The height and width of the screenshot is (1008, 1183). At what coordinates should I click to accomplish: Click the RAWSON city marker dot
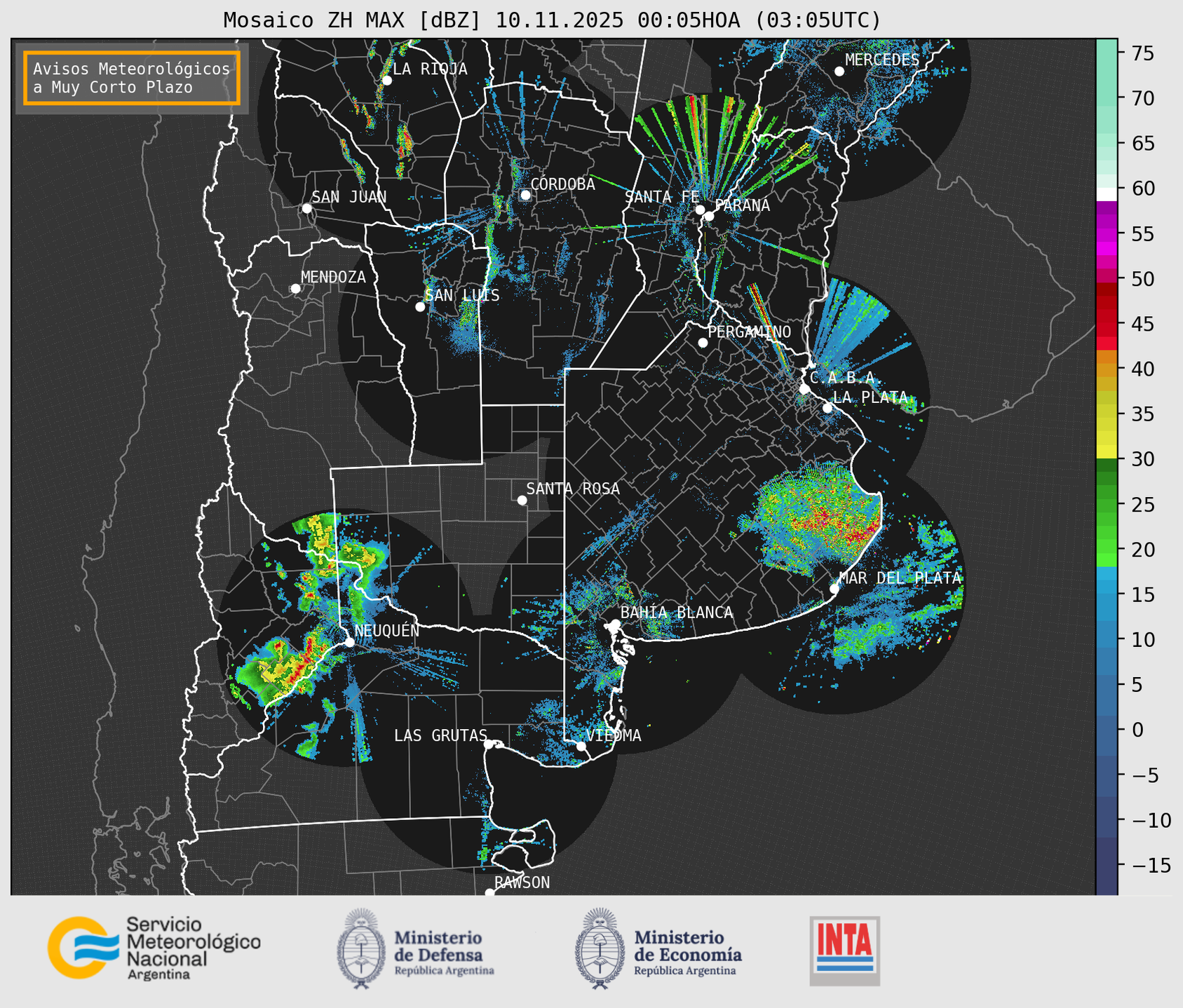pyautogui.click(x=489, y=893)
